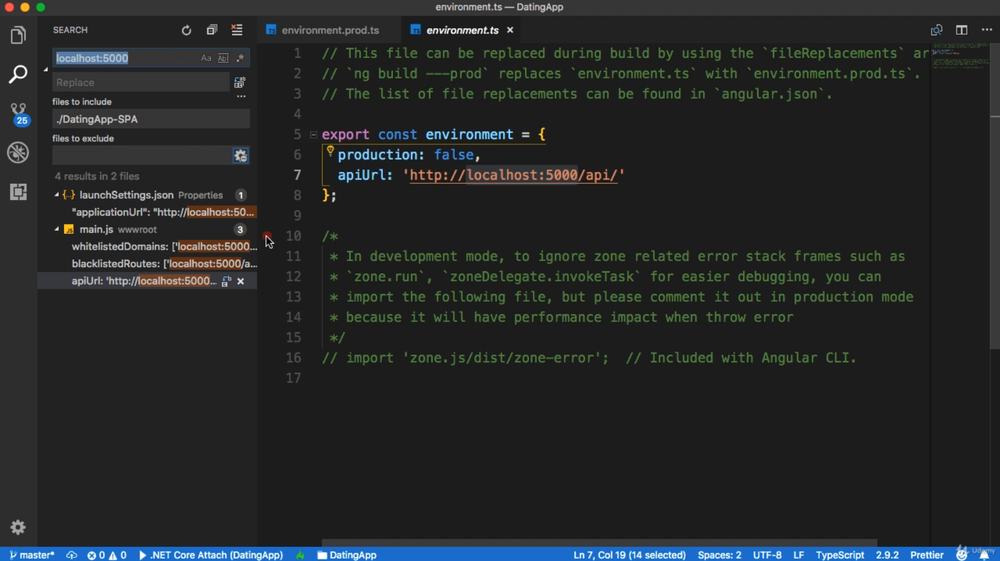Dismiss the apiUrl search match
The height and width of the screenshot is (561, 1000).
pos(240,281)
